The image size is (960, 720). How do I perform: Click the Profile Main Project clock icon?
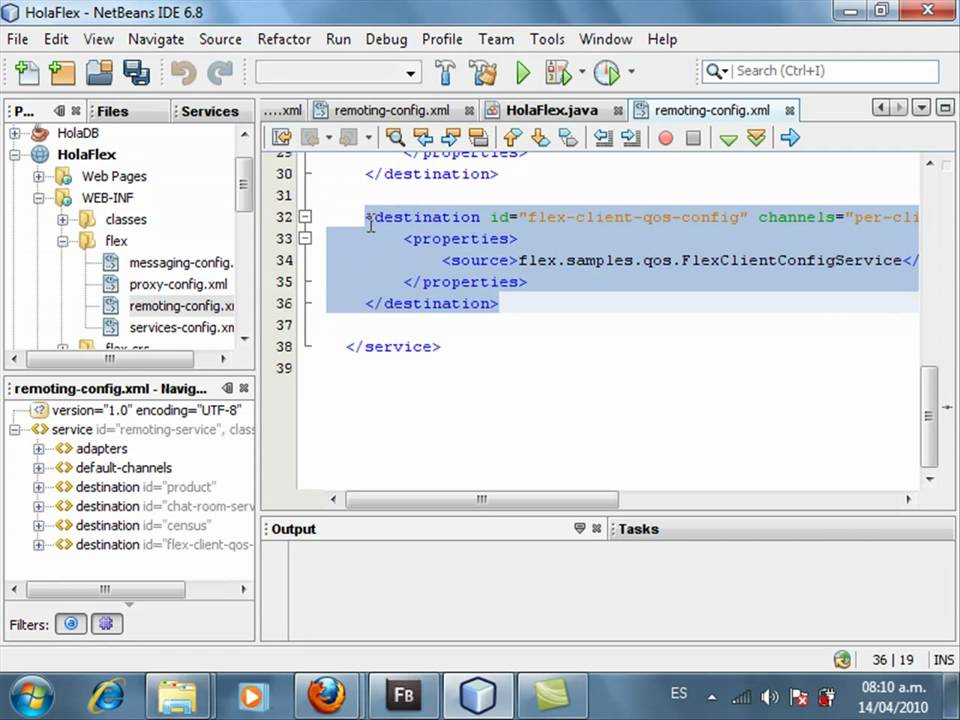click(x=607, y=72)
